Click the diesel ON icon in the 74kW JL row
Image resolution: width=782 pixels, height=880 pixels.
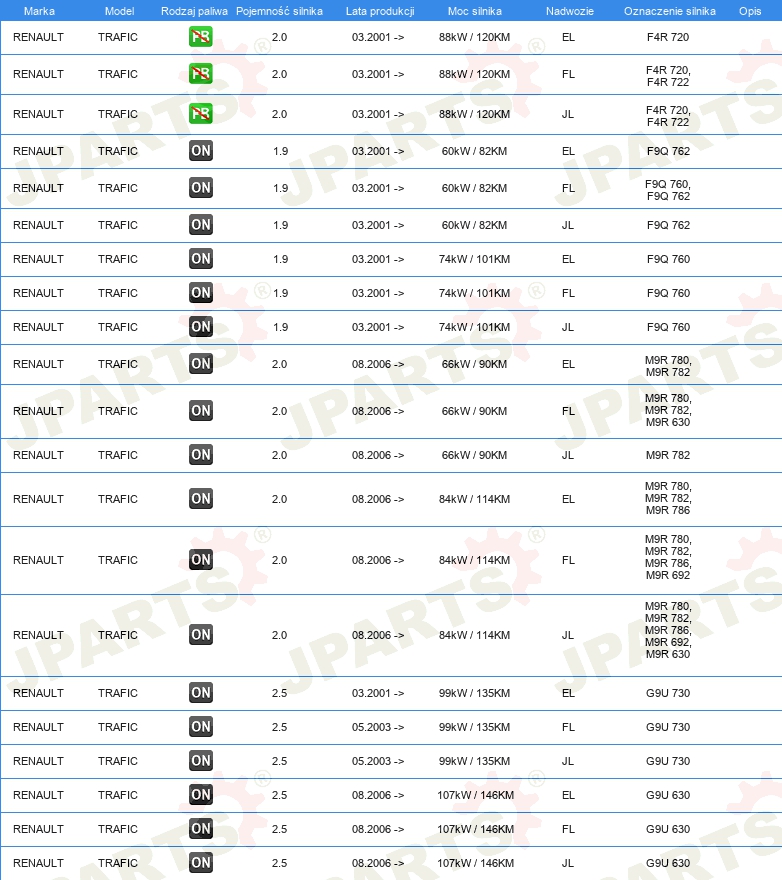pyautogui.click(x=200, y=327)
